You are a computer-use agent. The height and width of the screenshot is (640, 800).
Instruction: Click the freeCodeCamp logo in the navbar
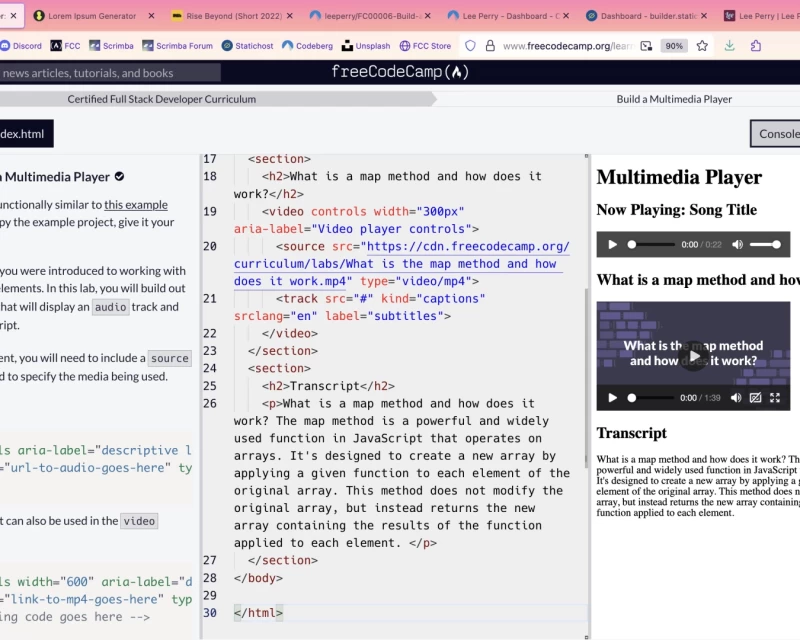pyautogui.click(x=399, y=72)
